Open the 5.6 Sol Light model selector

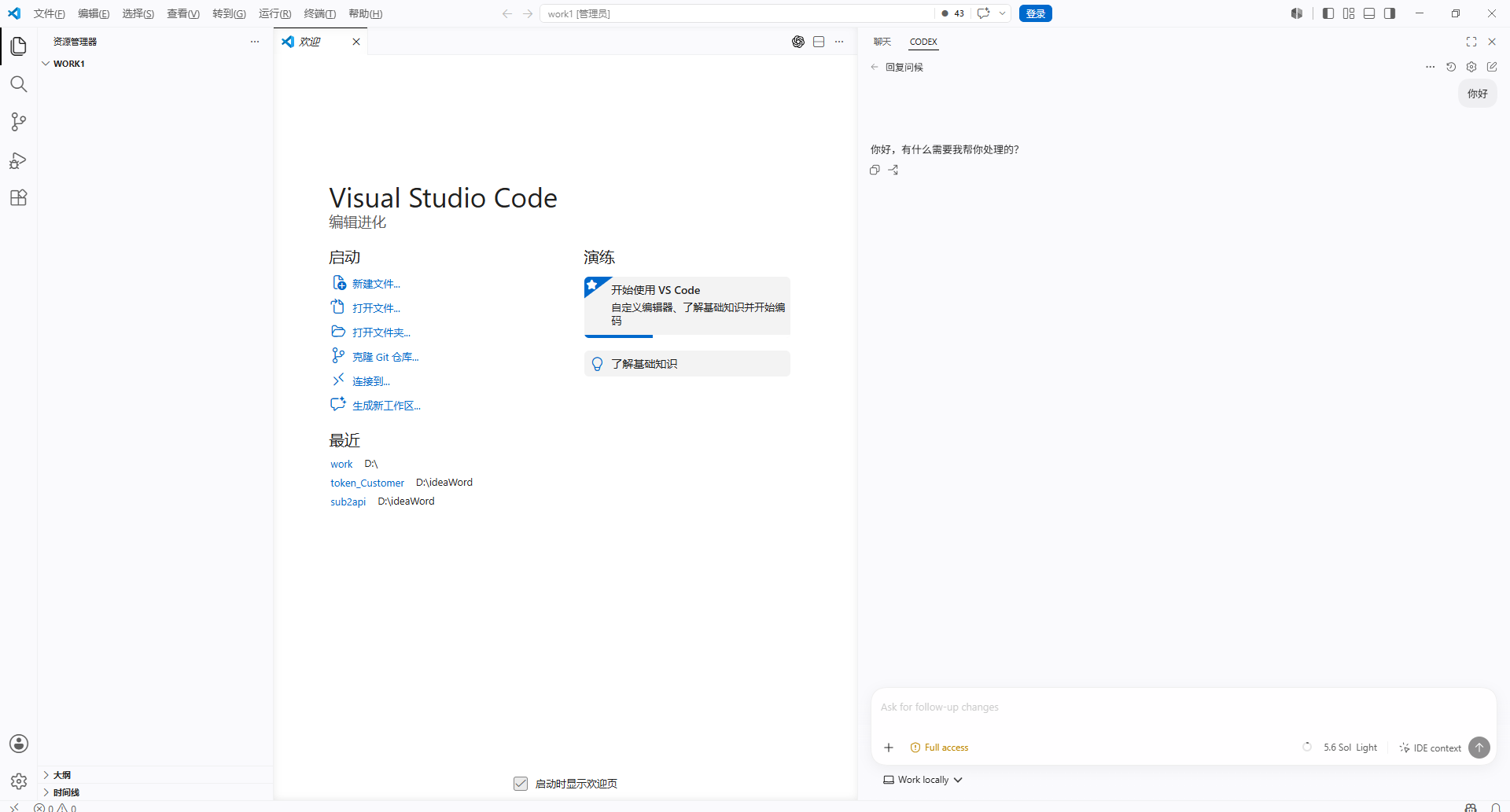click(1350, 748)
